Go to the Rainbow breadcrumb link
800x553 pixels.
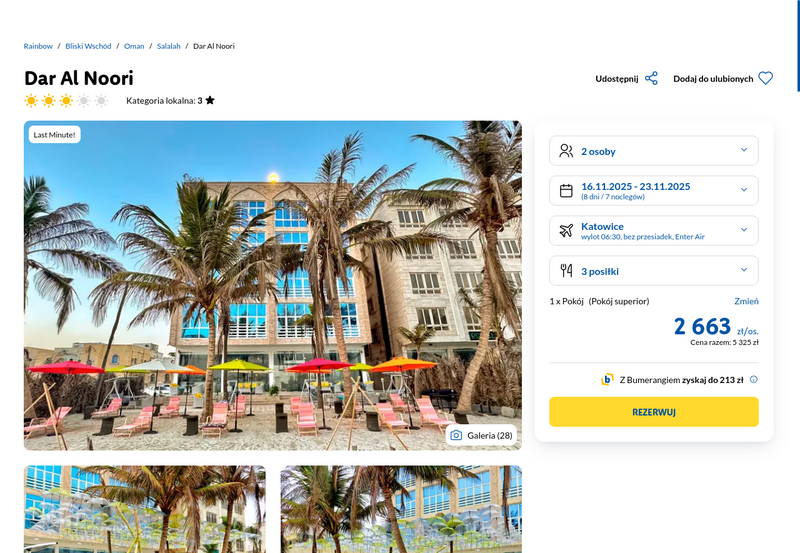[38, 46]
